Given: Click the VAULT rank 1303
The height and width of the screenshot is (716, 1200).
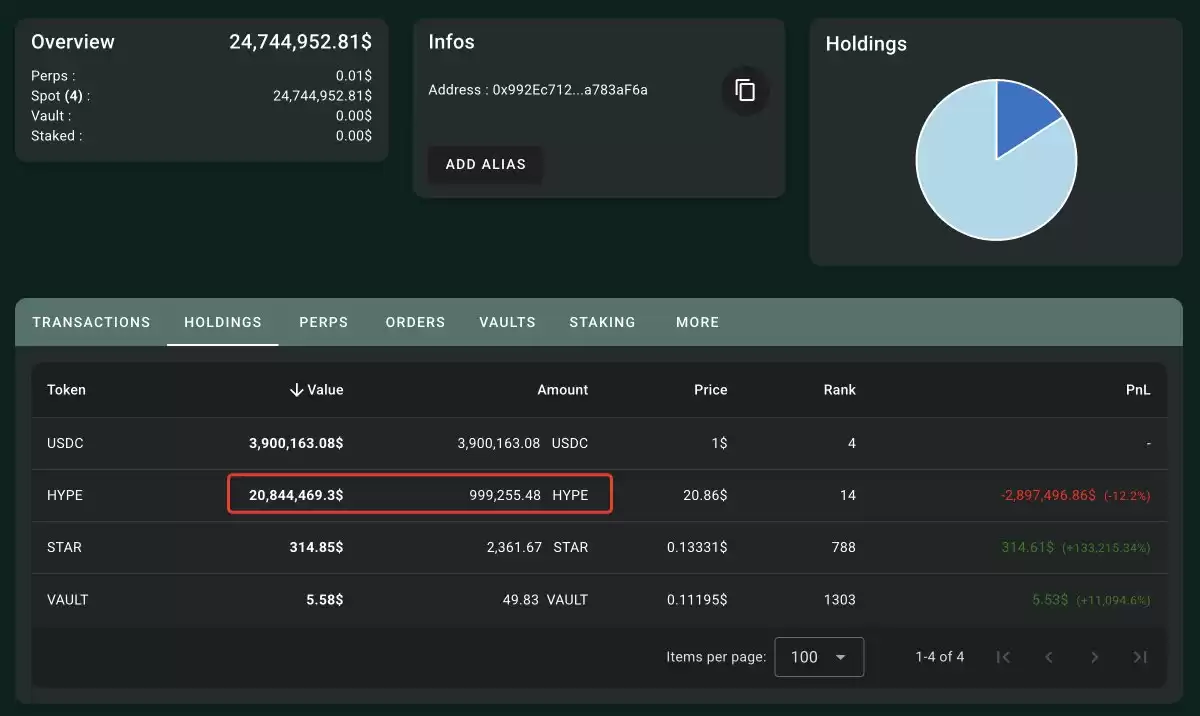Looking at the screenshot, I should click(840, 600).
